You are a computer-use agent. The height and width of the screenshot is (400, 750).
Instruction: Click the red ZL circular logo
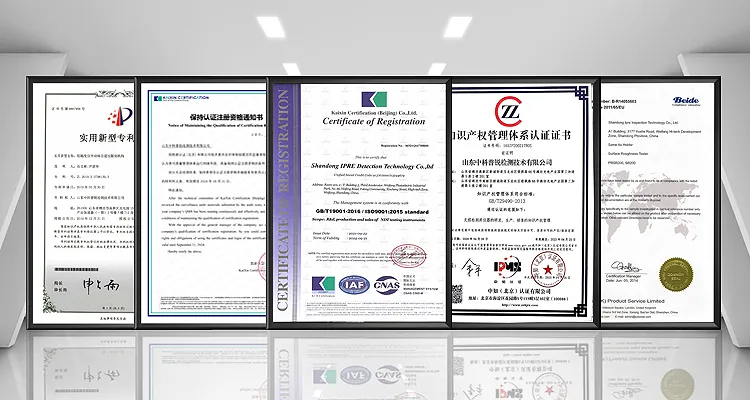coord(508,111)
